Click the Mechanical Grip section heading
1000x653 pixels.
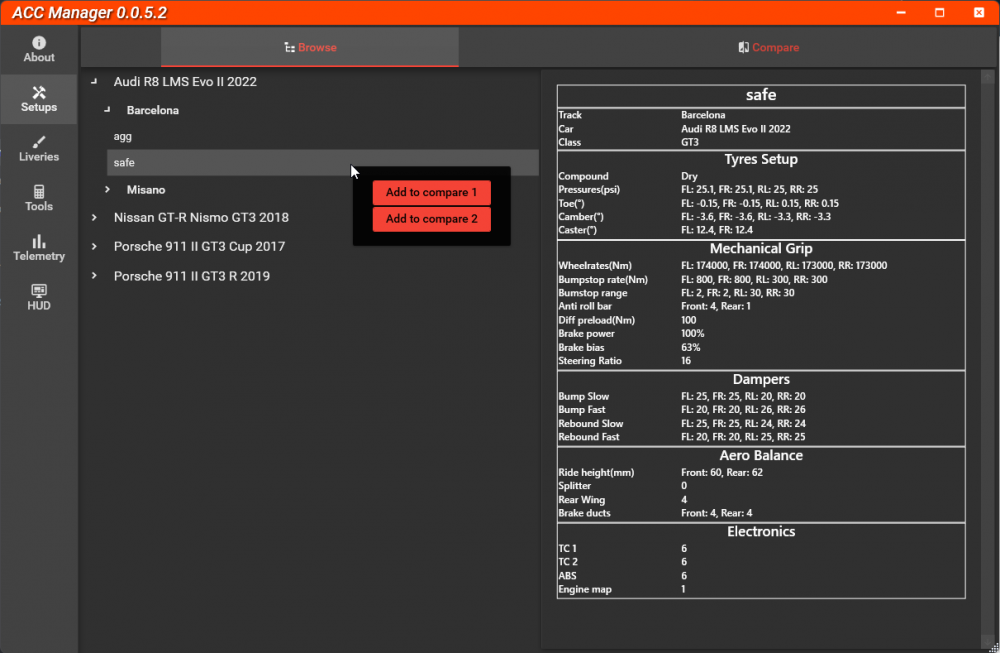pyautogui.click(x=761, y=249)
